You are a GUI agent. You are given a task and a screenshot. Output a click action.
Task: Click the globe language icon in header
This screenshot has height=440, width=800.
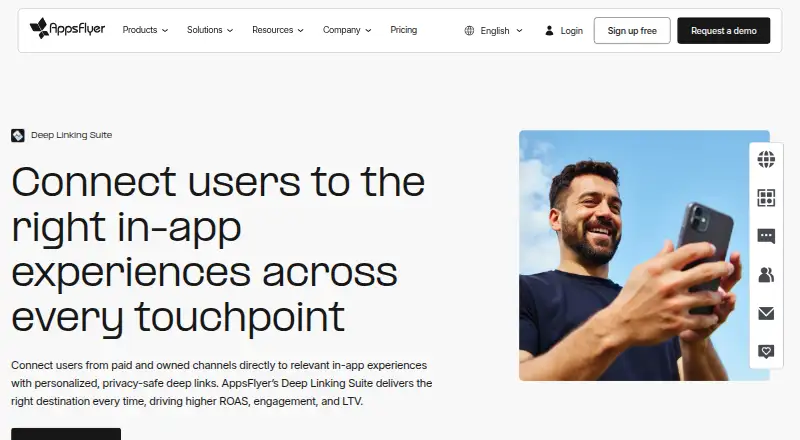(469, 31)
